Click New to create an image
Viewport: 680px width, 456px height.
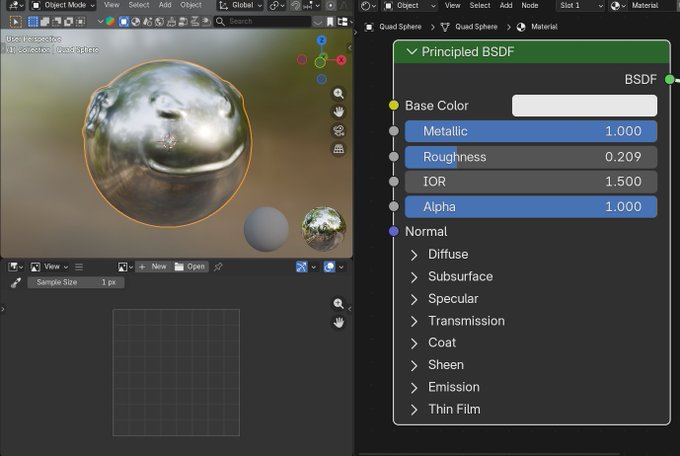coord(153,267)
